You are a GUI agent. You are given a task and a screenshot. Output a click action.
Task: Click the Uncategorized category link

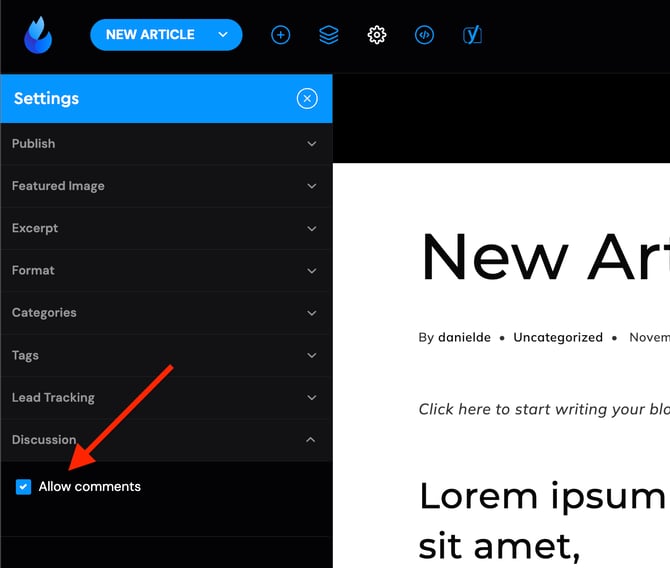[x=558, y=337]
